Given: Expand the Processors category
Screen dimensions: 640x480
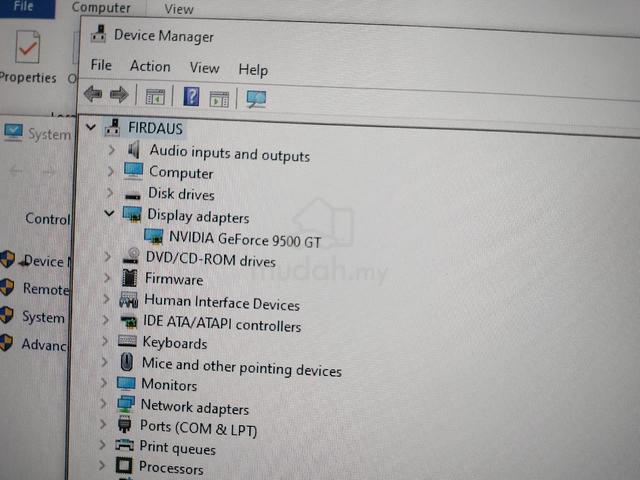Looking at the screenshot, I should [102, 464].
